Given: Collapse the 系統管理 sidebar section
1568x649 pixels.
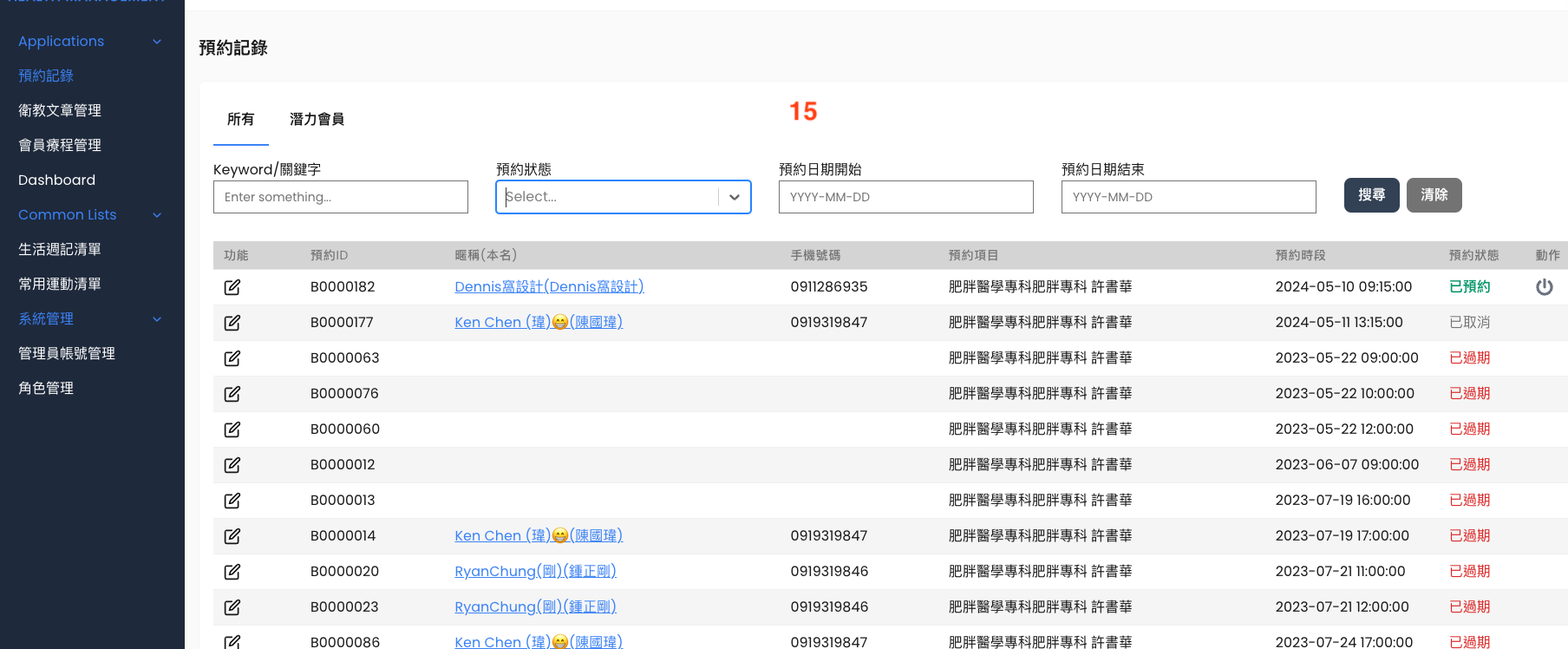Looking at the screenshot, I should [x=157, y=319].
